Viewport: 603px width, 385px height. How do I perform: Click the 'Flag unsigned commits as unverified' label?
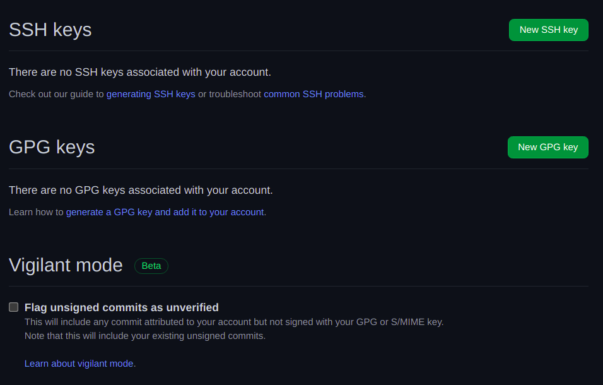pos(122,307)
